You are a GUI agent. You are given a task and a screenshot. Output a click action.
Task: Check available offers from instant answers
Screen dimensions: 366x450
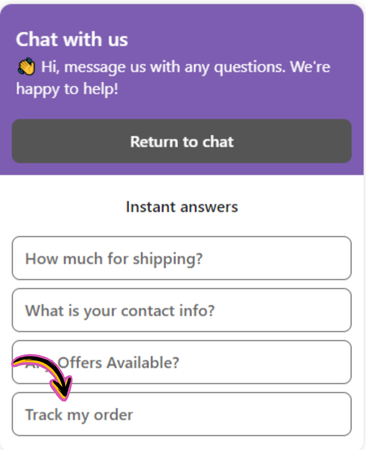click(x=182, y=362)
